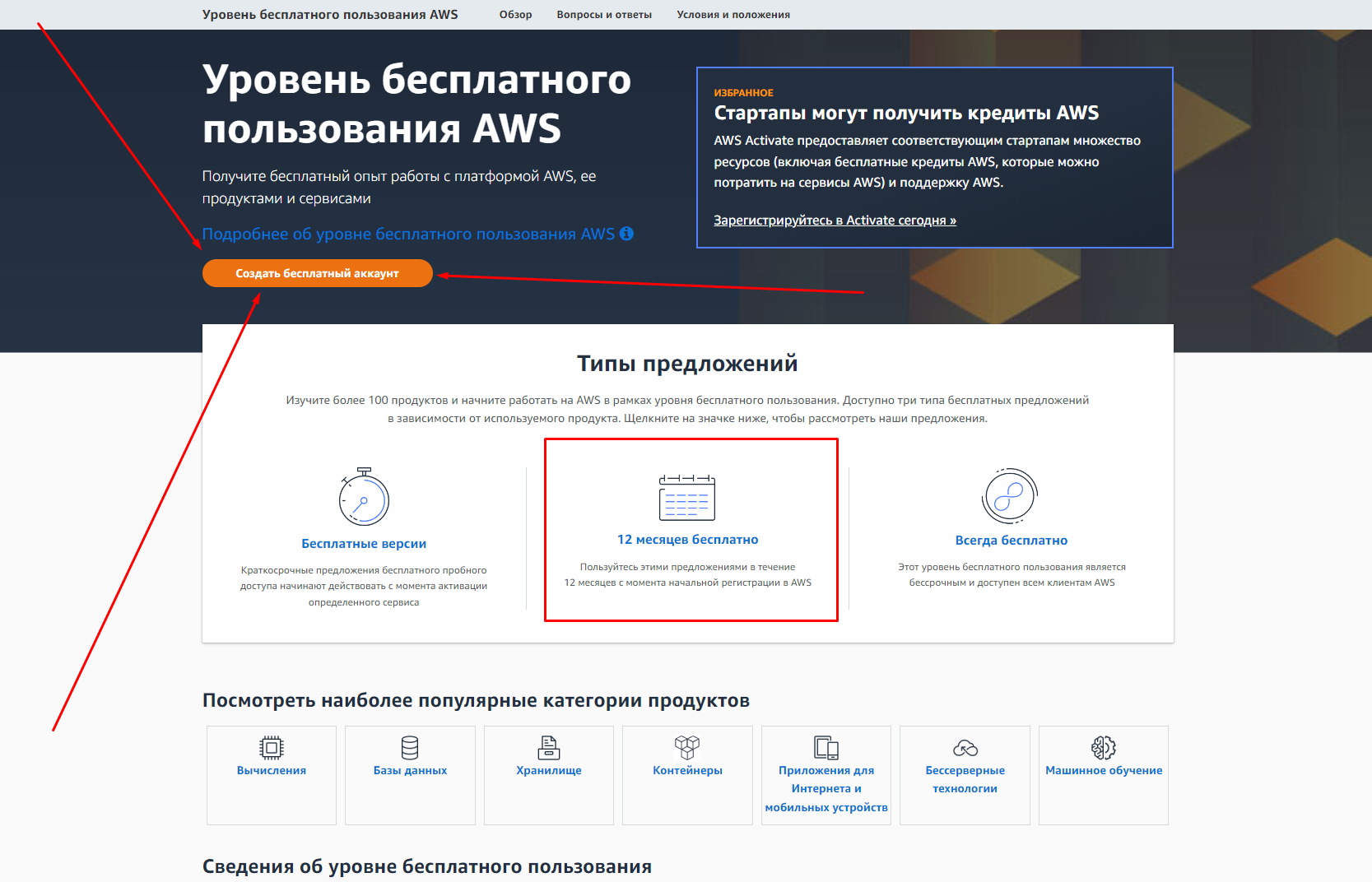Click the info icon beside the free tier link
Screen dimensions: 1372x882
[x=626, y=234]
